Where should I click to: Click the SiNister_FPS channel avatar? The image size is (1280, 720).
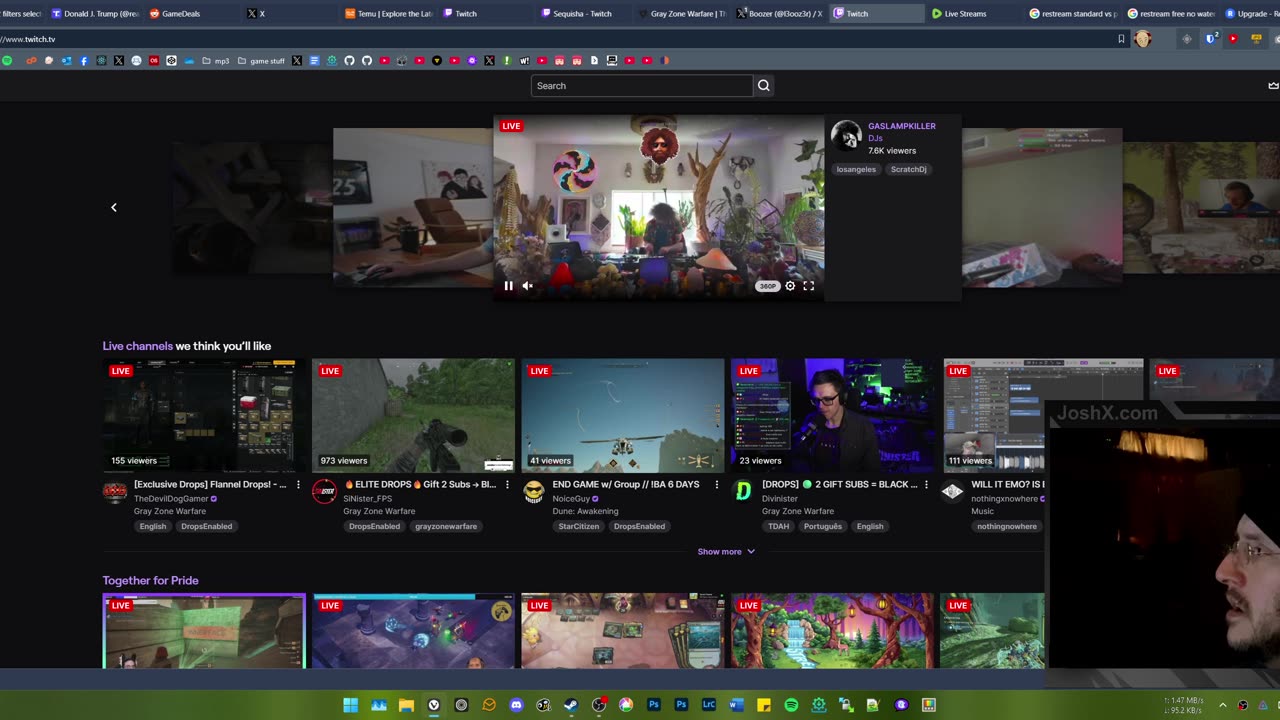[x=324, y=491]
